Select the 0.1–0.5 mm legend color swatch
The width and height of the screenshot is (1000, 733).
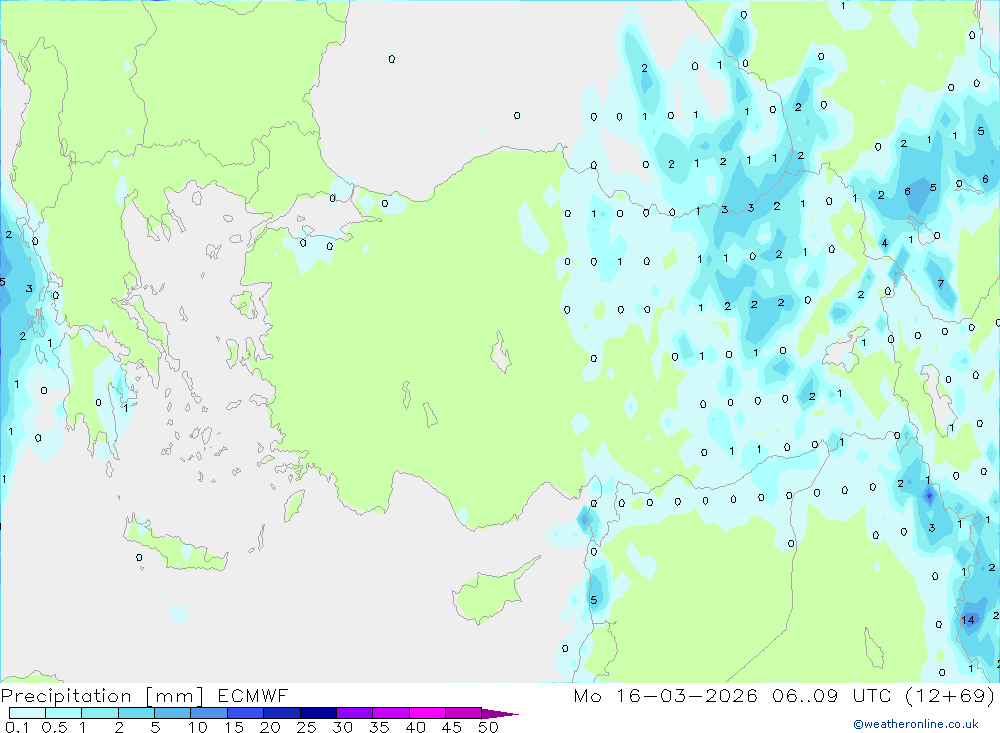[27, 713]
